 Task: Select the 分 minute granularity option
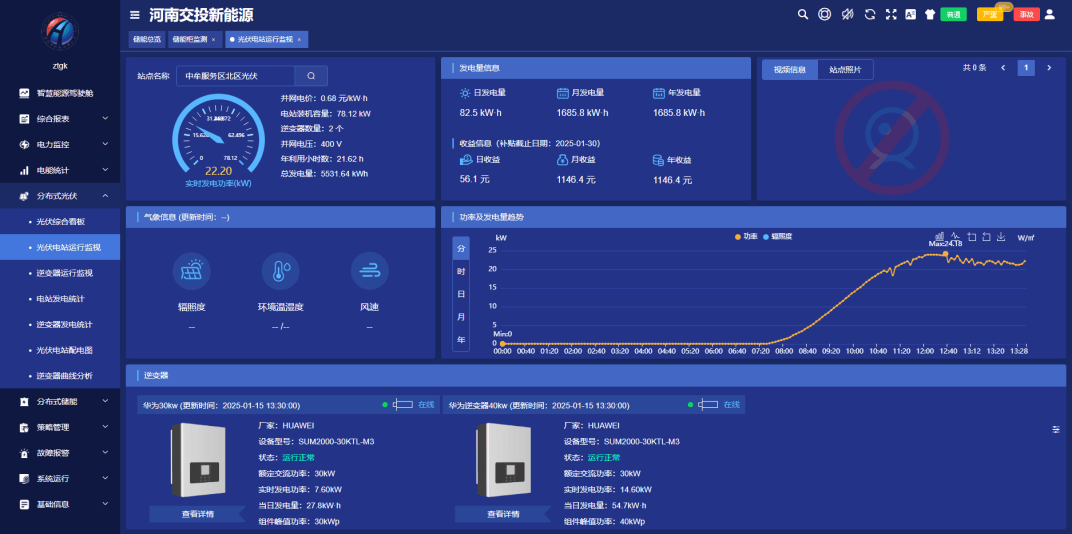(x=461, y=248)
